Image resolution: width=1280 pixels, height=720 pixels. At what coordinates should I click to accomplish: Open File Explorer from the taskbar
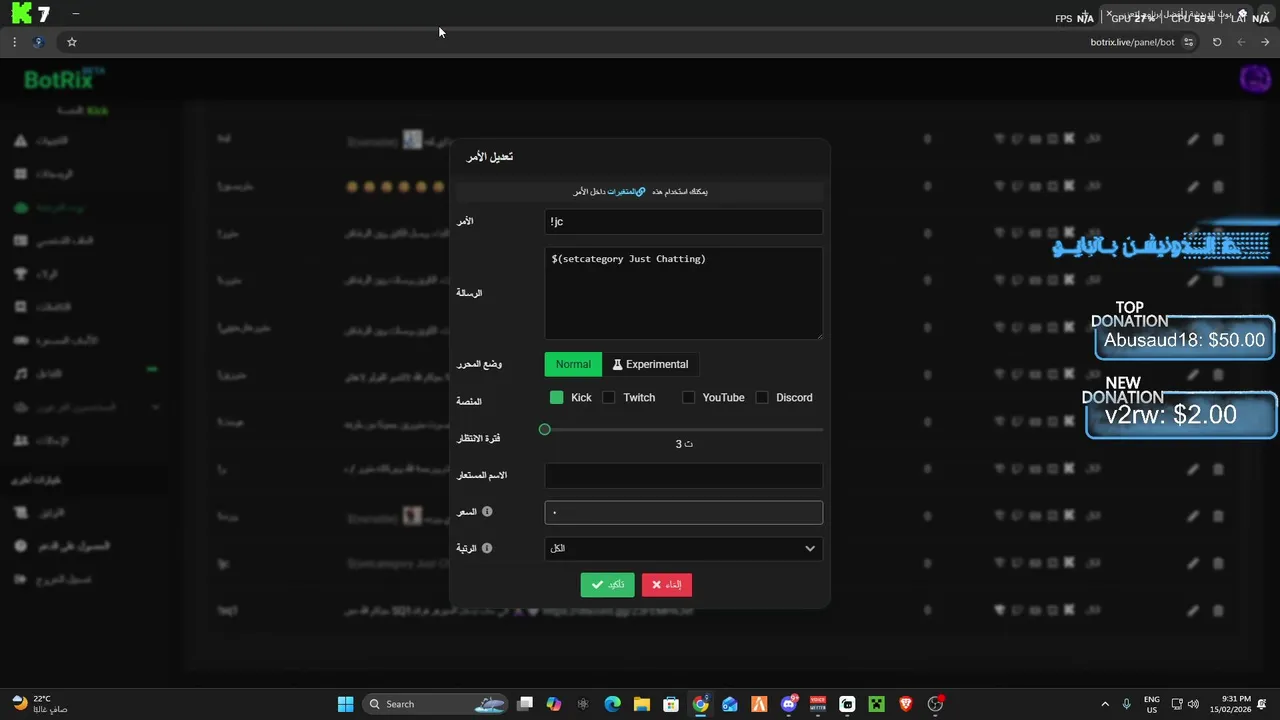tap(642, 704)
